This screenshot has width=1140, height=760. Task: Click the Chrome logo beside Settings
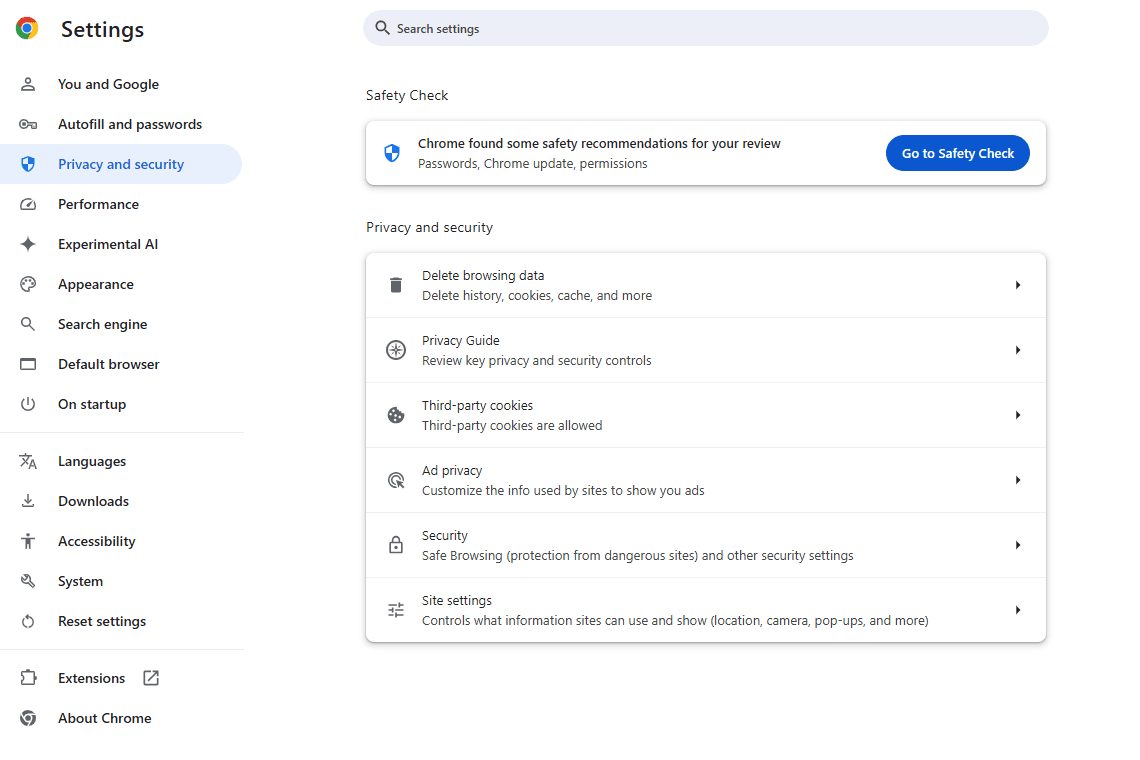(27, 28)
